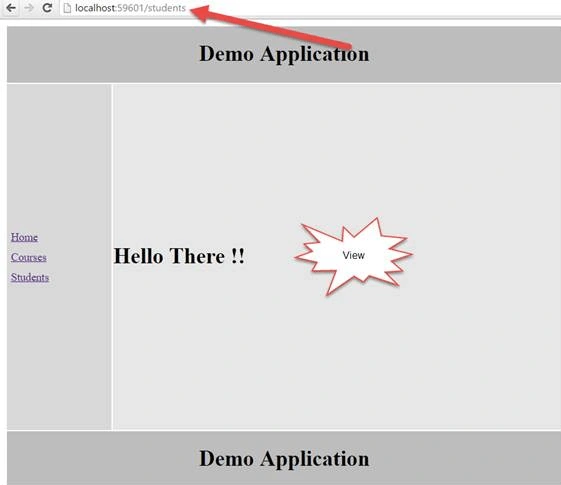Open the Students link in the sidebar
561x485 pixels.
tap(30, 277)
